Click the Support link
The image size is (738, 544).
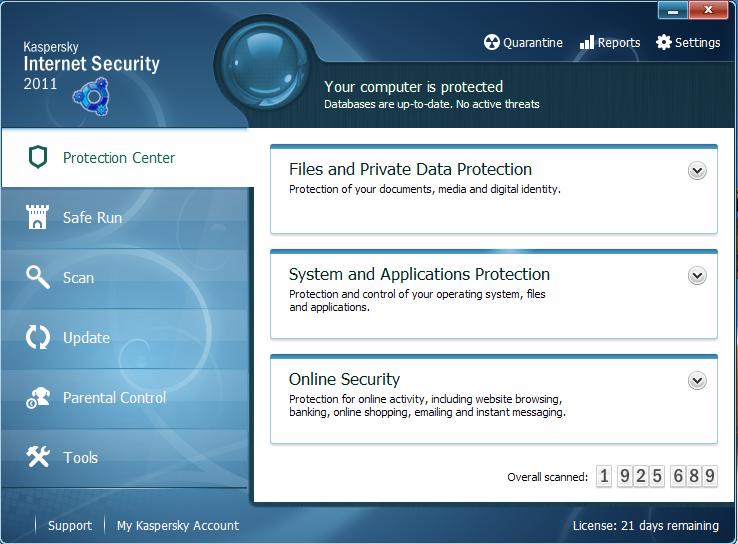tap(70, 525)
